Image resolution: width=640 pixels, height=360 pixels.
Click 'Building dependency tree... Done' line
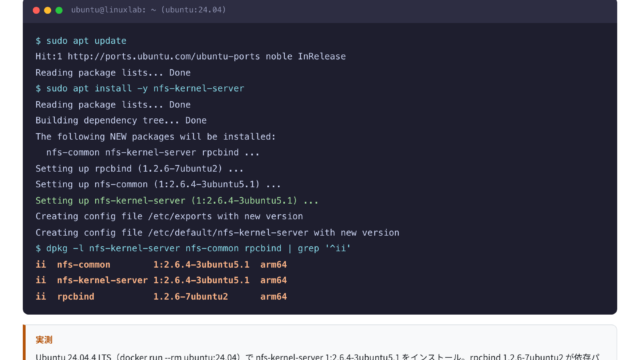[121, 120]
